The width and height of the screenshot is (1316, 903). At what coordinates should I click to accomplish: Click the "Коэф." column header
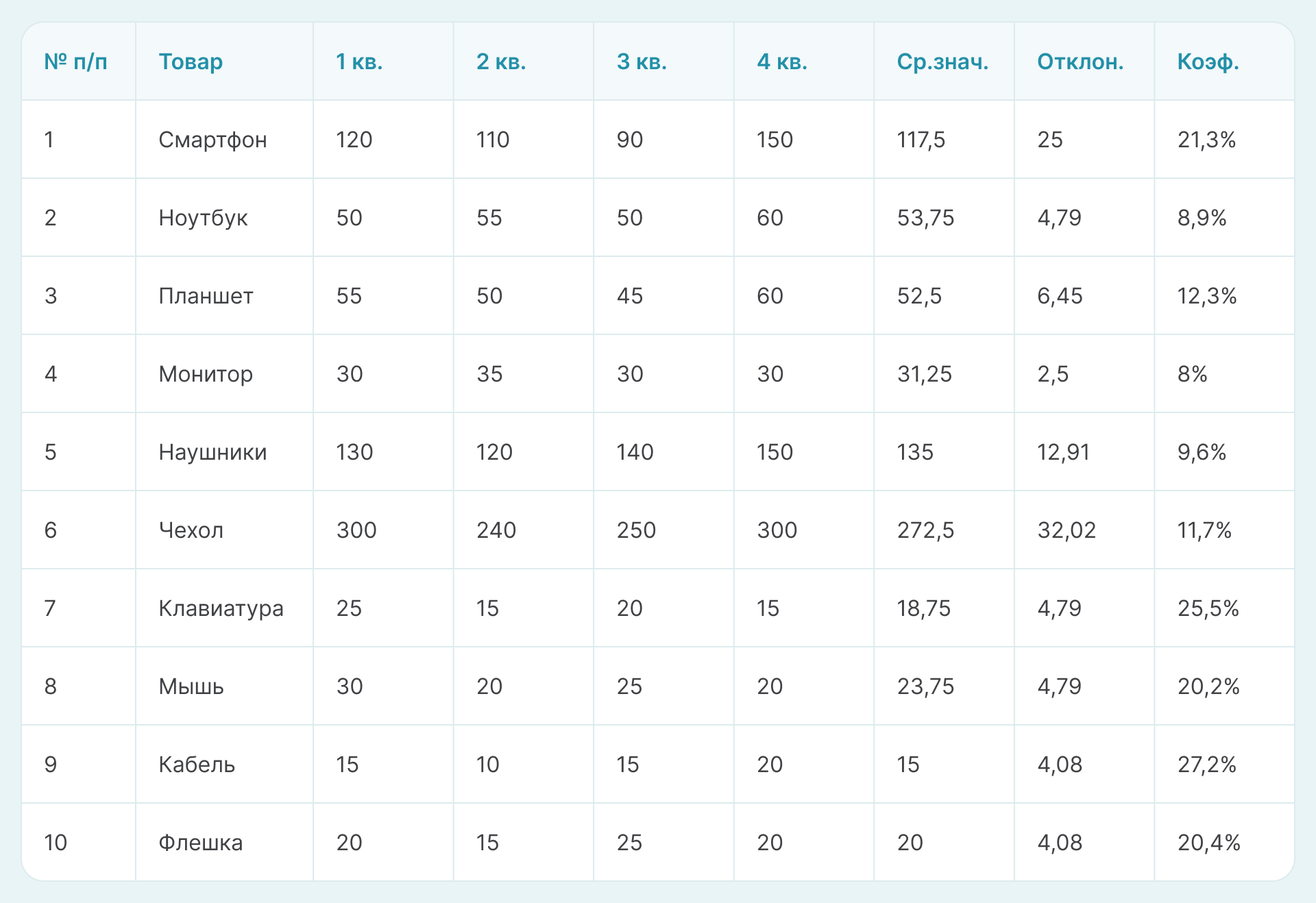pos(1208,62)
